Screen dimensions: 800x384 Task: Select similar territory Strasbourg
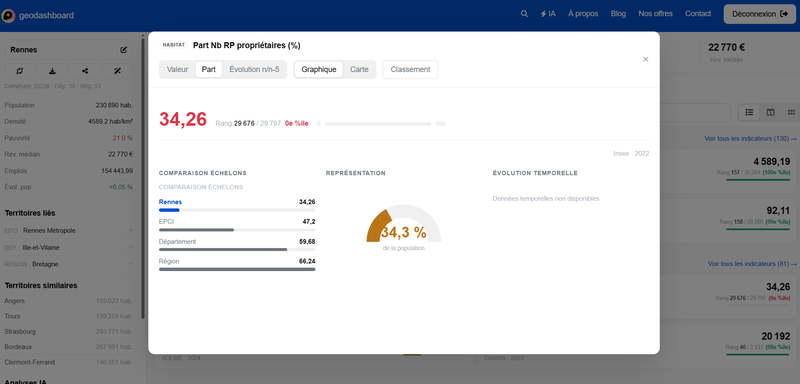68,331
